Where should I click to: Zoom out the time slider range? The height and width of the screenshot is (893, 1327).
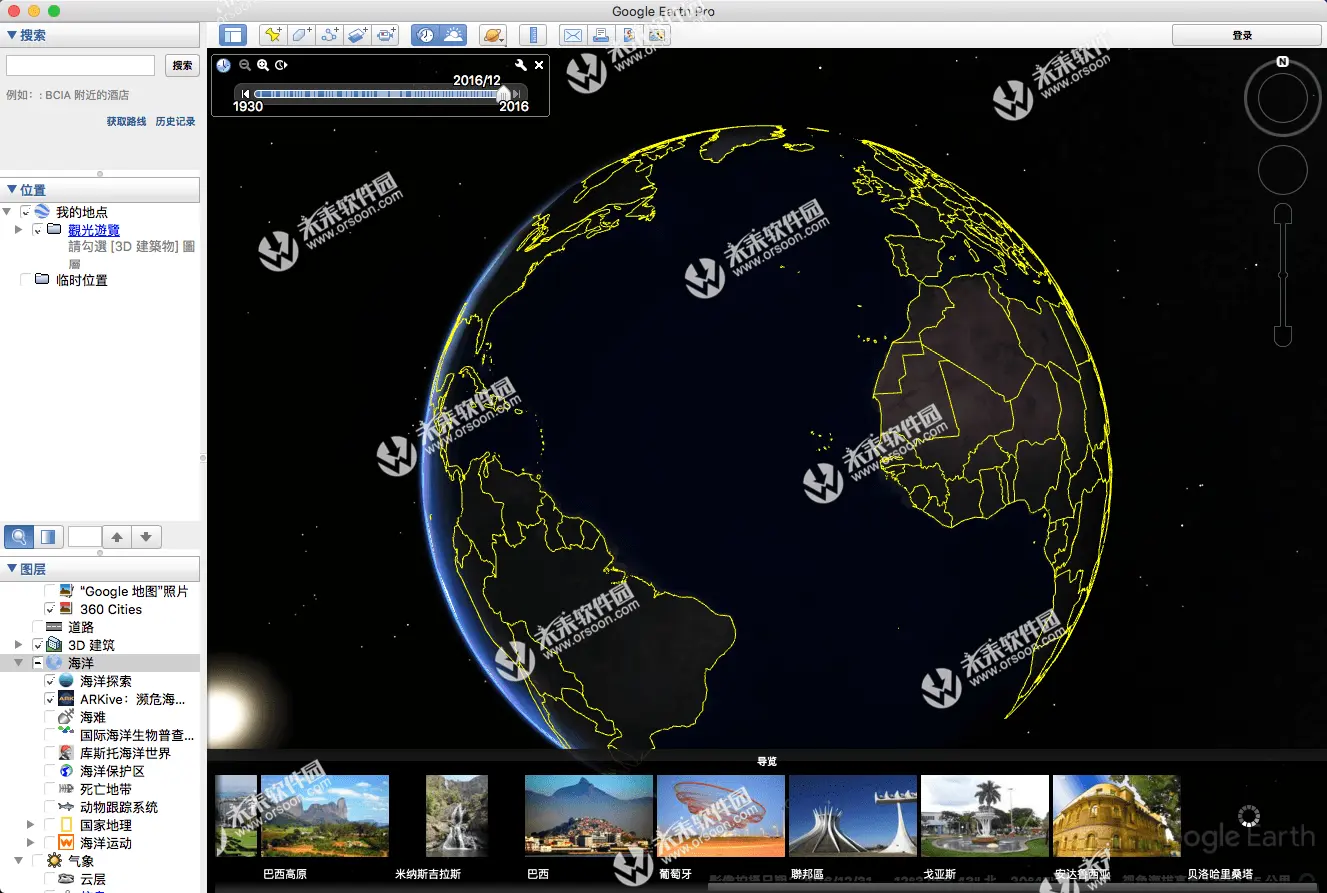[x=245, y=65]
